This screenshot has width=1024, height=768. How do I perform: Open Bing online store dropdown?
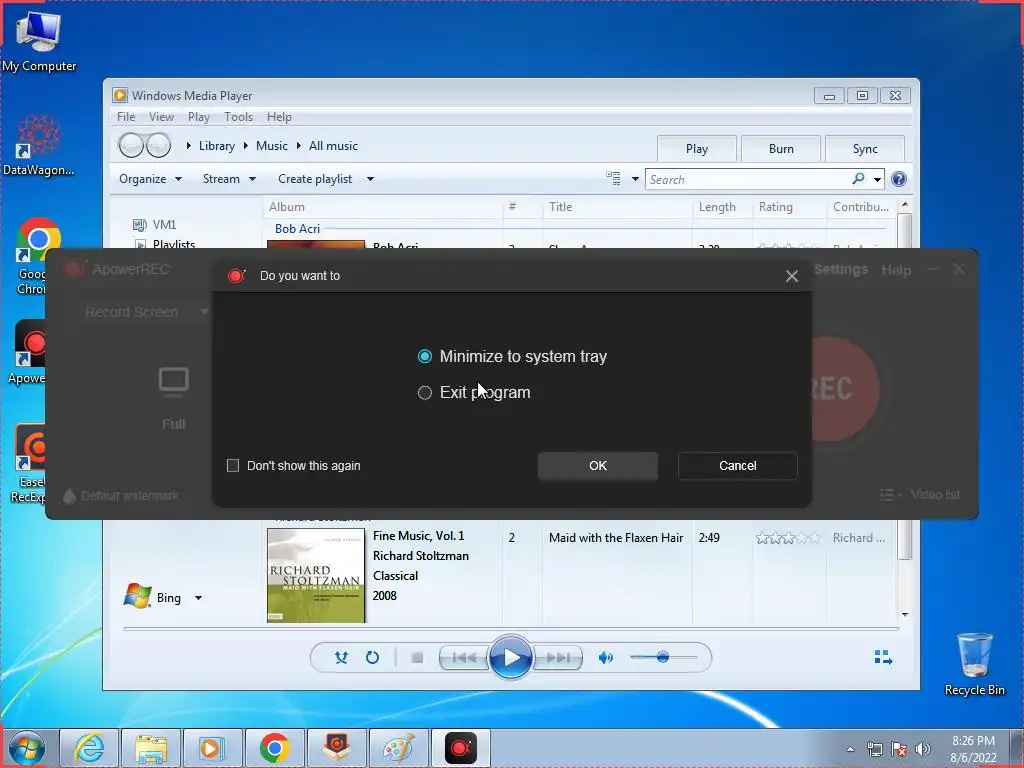click(199, 598)
